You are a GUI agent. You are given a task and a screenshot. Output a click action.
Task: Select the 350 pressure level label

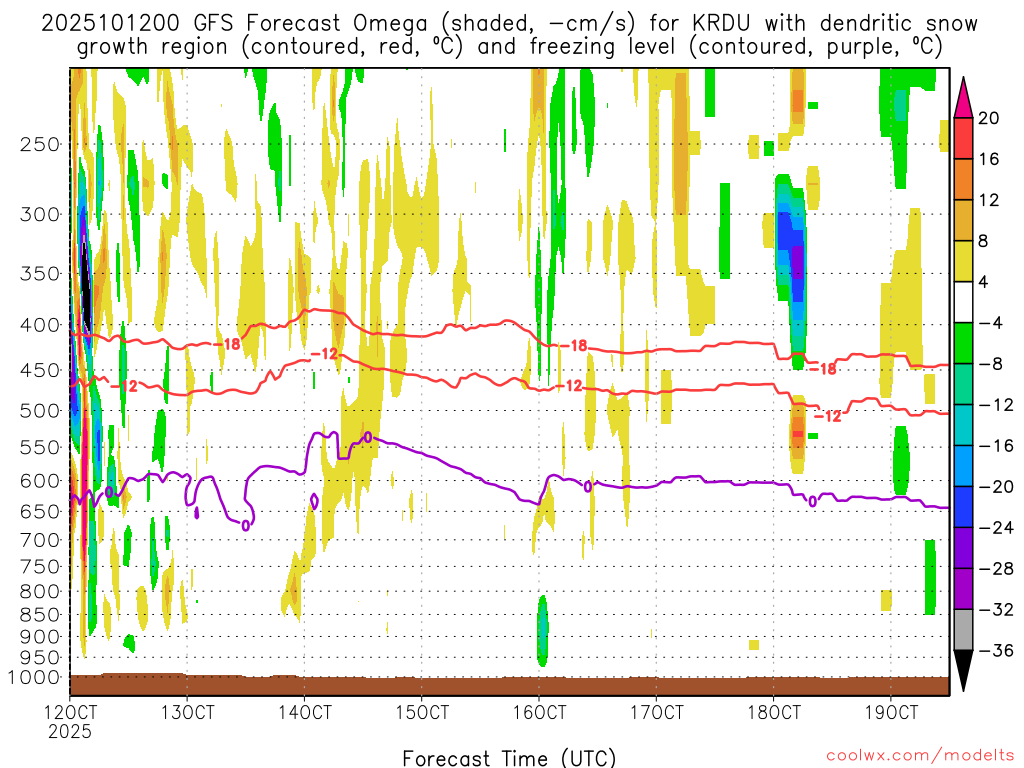tap(40, 274)
